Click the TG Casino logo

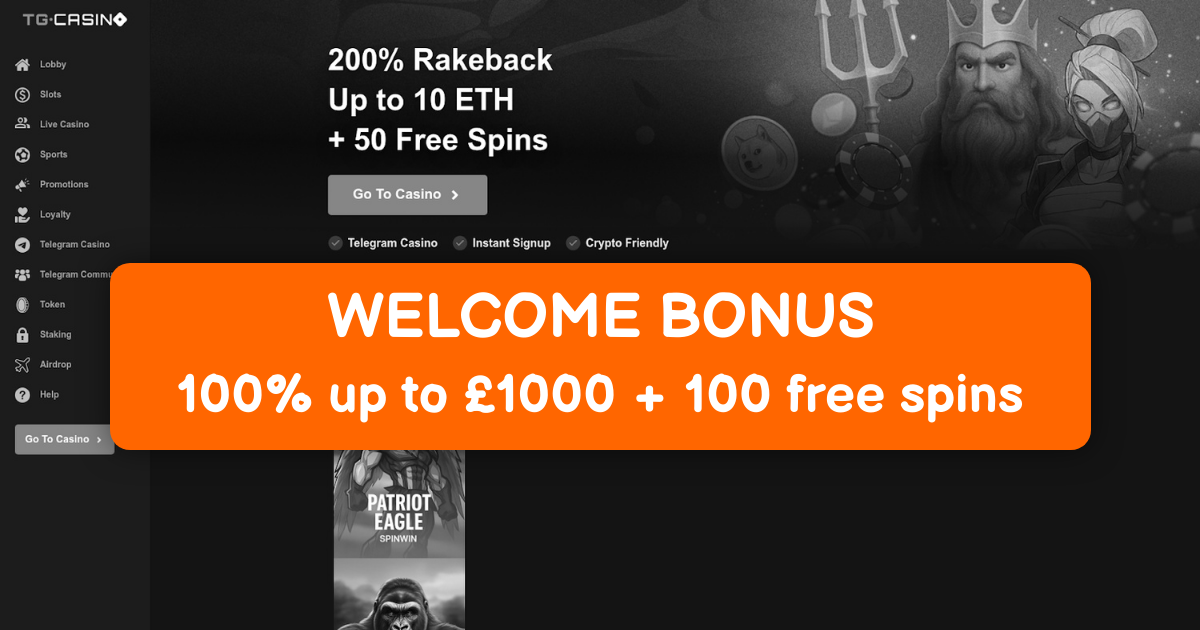(x=75, y=20)
